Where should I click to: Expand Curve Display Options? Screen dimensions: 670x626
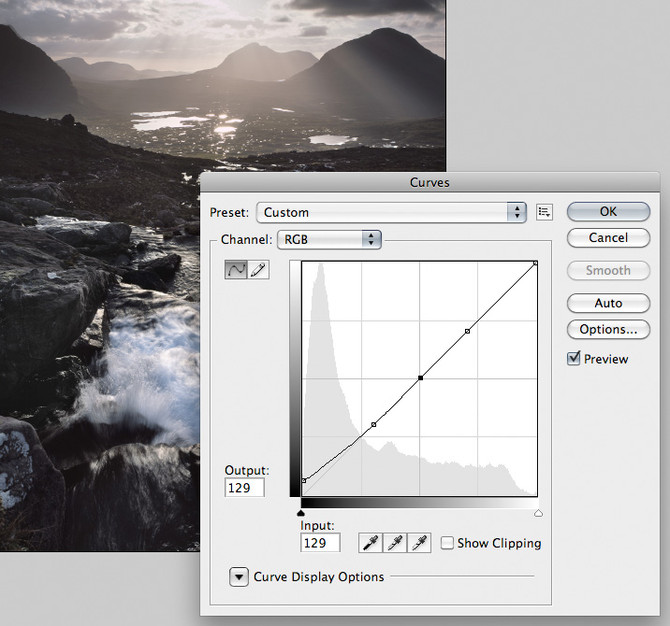coord(239,577)
